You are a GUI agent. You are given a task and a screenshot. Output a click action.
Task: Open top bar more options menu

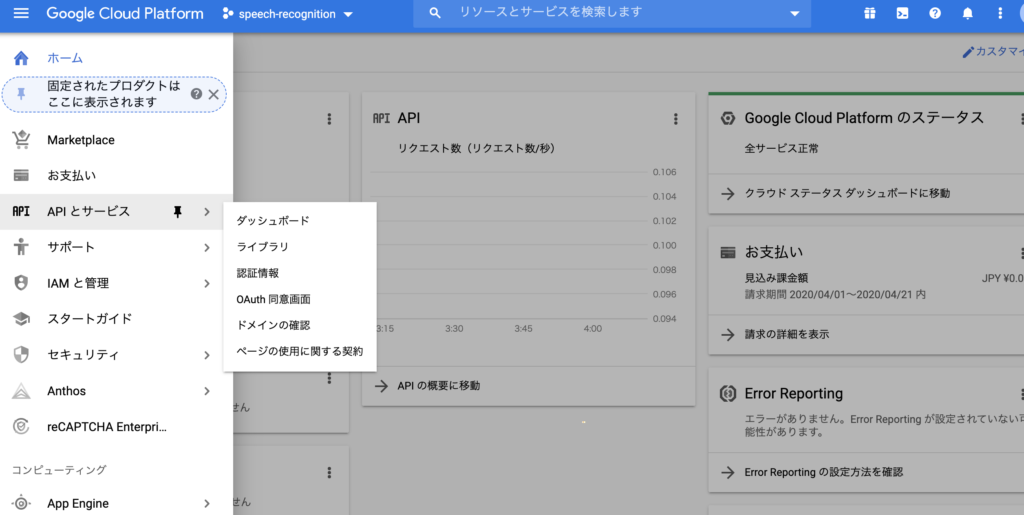tap(1000, 13)
